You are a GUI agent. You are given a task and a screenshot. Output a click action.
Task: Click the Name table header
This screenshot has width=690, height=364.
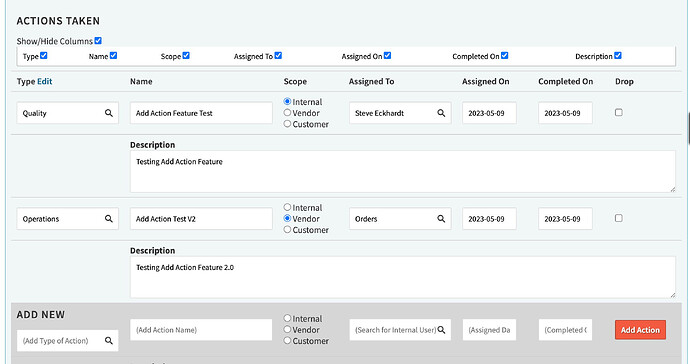[141, 81]
